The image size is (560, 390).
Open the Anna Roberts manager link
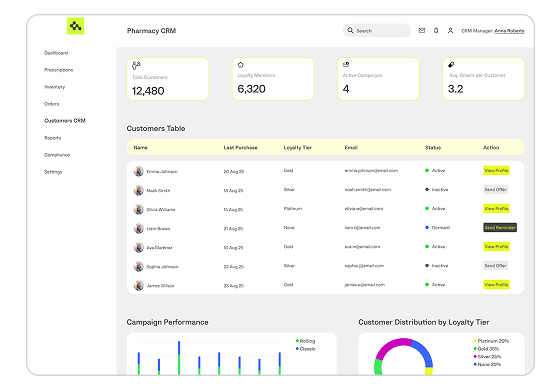pos(509,31)
